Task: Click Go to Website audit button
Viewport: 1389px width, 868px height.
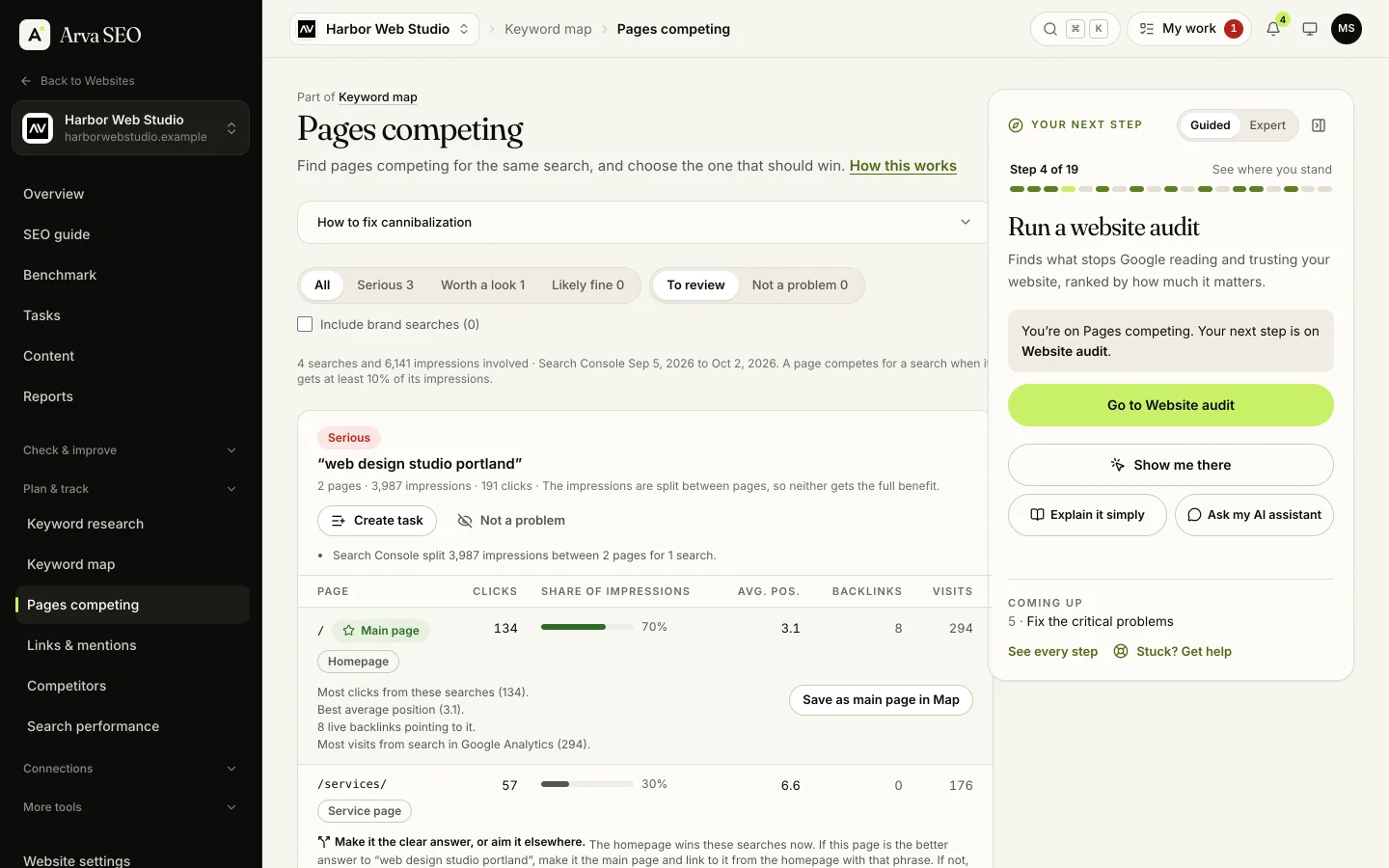Action: pos(1171,405)
